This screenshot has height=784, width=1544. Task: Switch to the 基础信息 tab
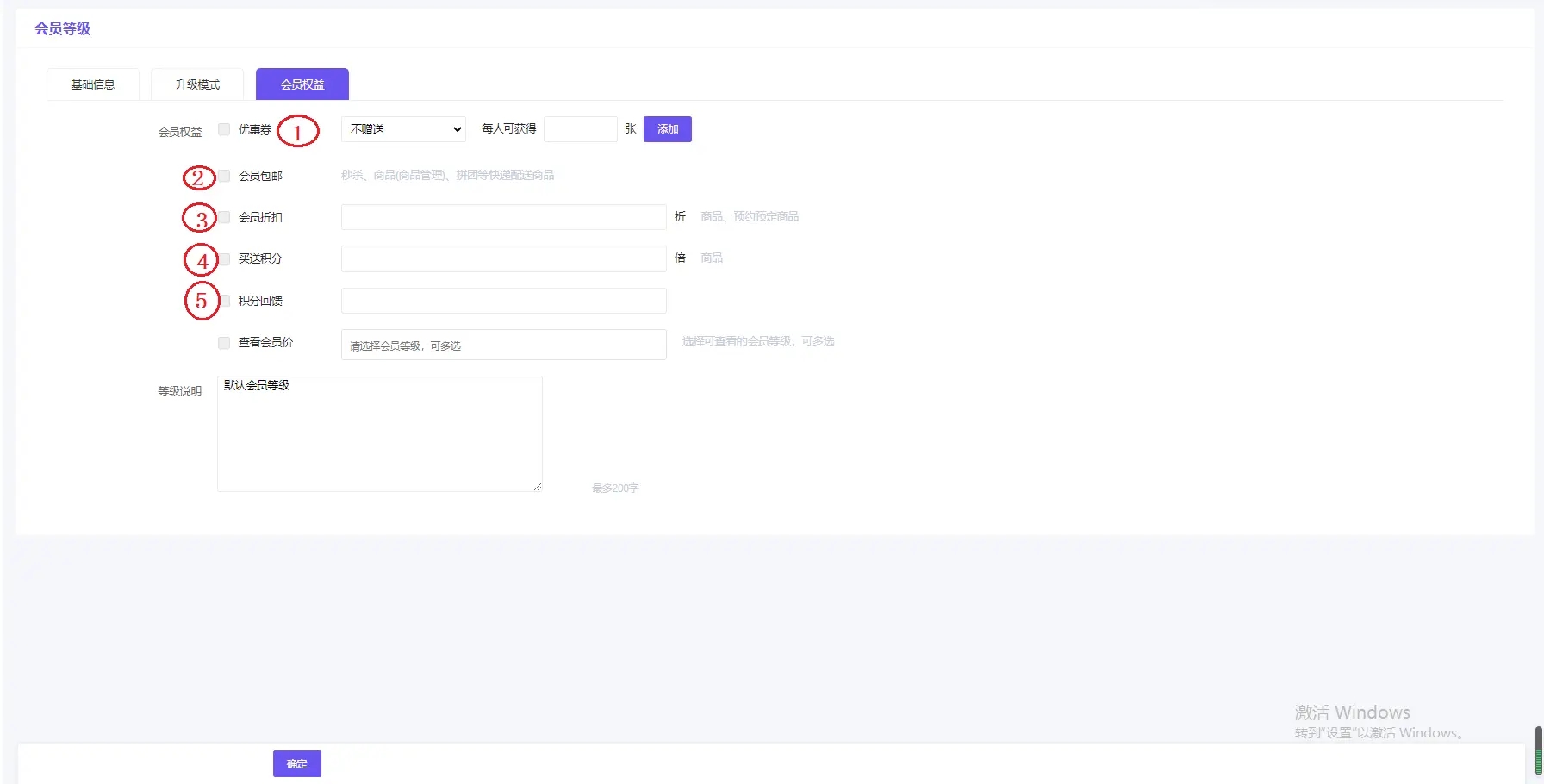pyautogui.click(x=93, y=84)
